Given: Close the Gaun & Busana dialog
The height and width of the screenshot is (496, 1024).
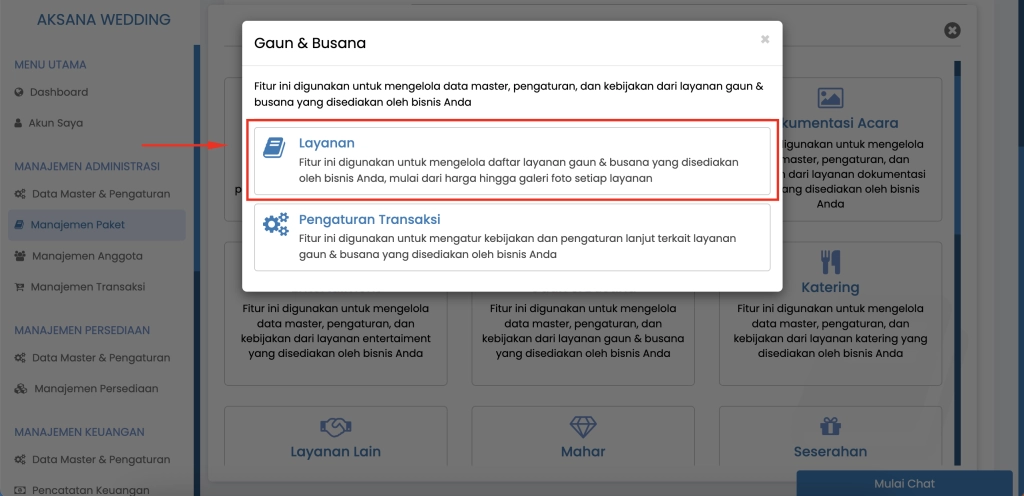Looking at the screenshot, I should (x=765, y=39).
